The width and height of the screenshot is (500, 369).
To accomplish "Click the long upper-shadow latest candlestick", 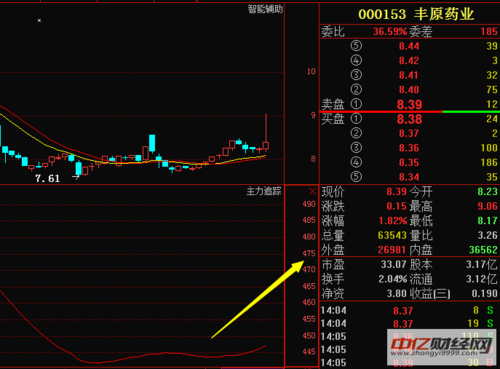I will 266,133.
